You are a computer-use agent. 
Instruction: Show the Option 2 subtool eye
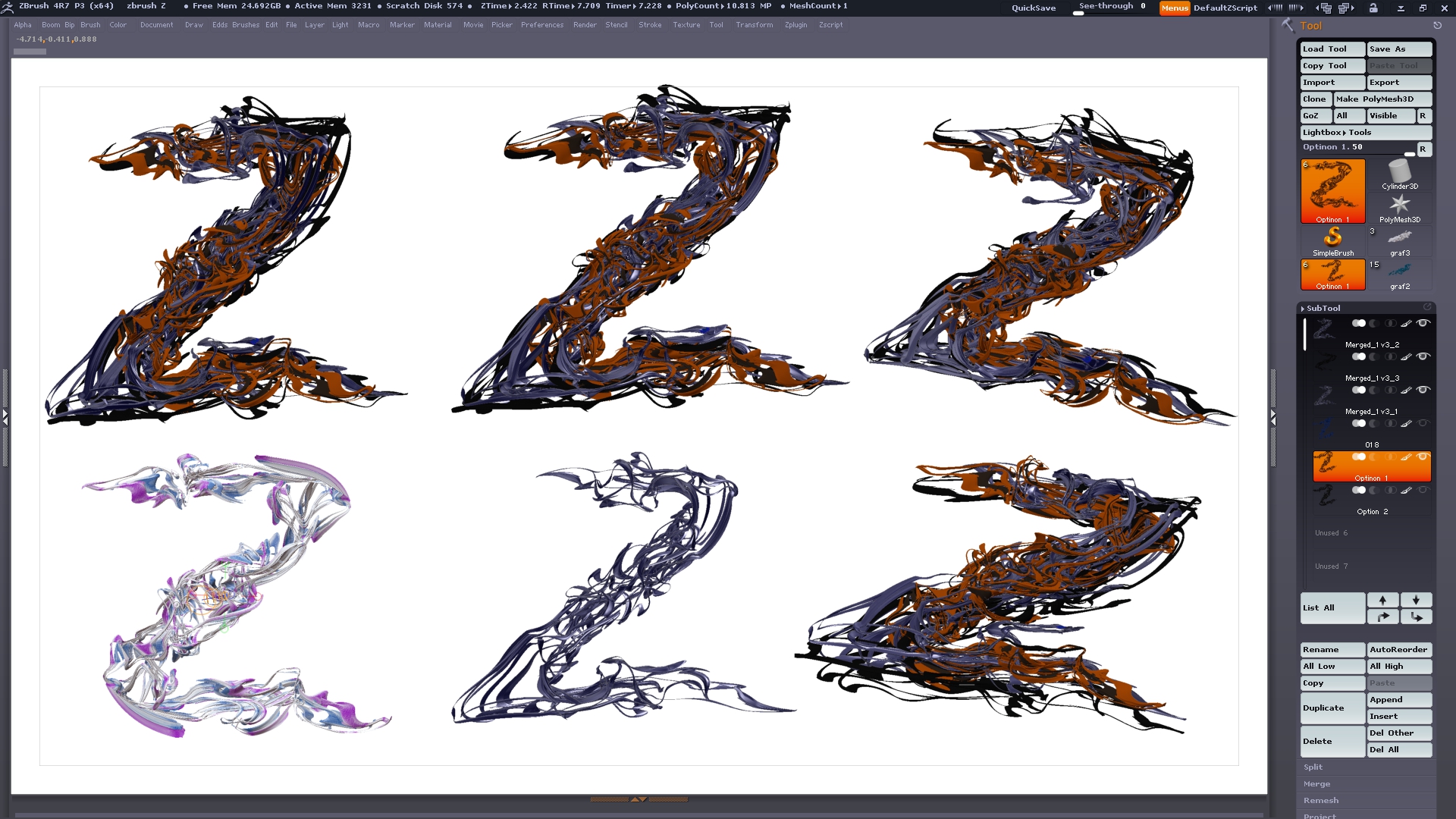point(1423,490)
